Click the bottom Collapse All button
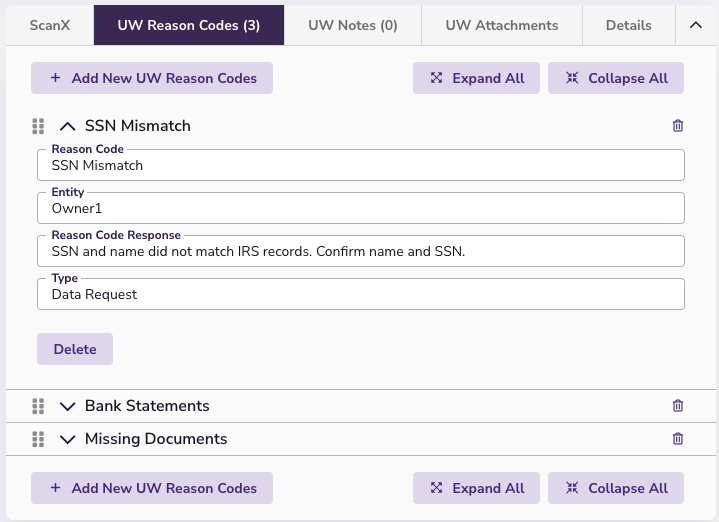 (616, 488)
